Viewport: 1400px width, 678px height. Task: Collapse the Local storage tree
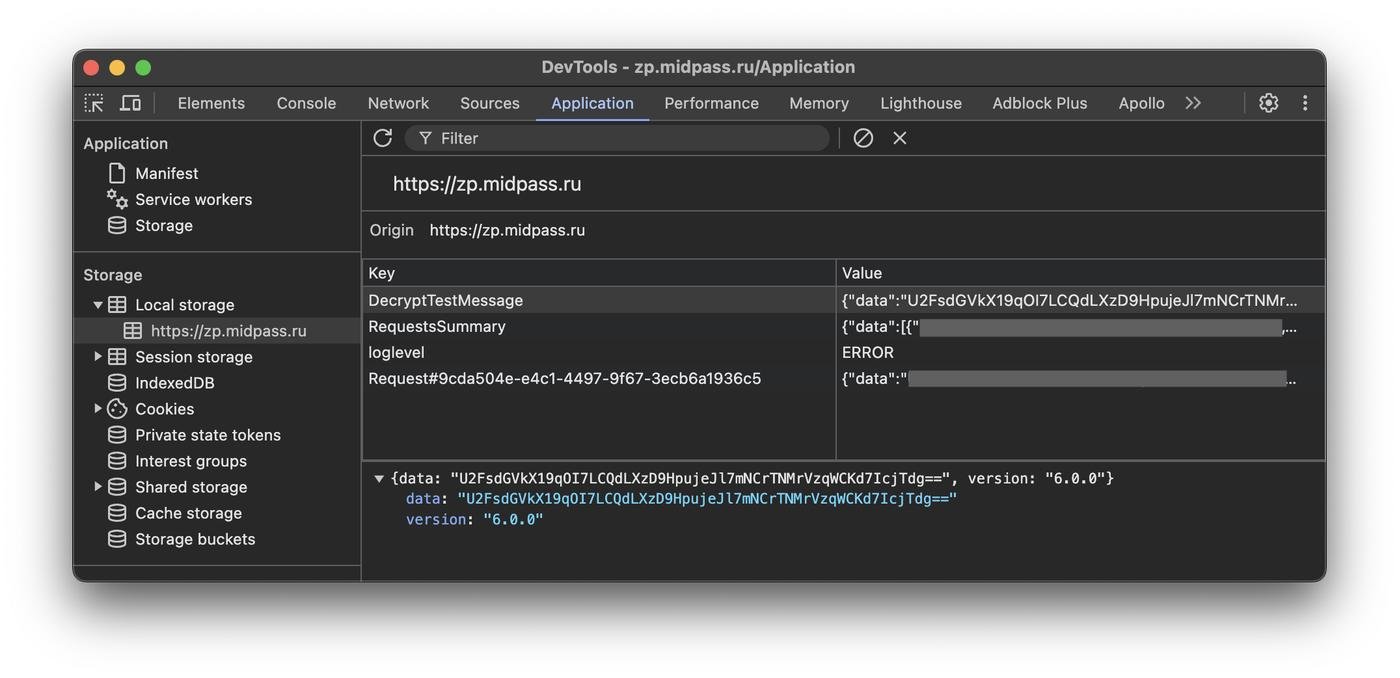click(98, 305)
